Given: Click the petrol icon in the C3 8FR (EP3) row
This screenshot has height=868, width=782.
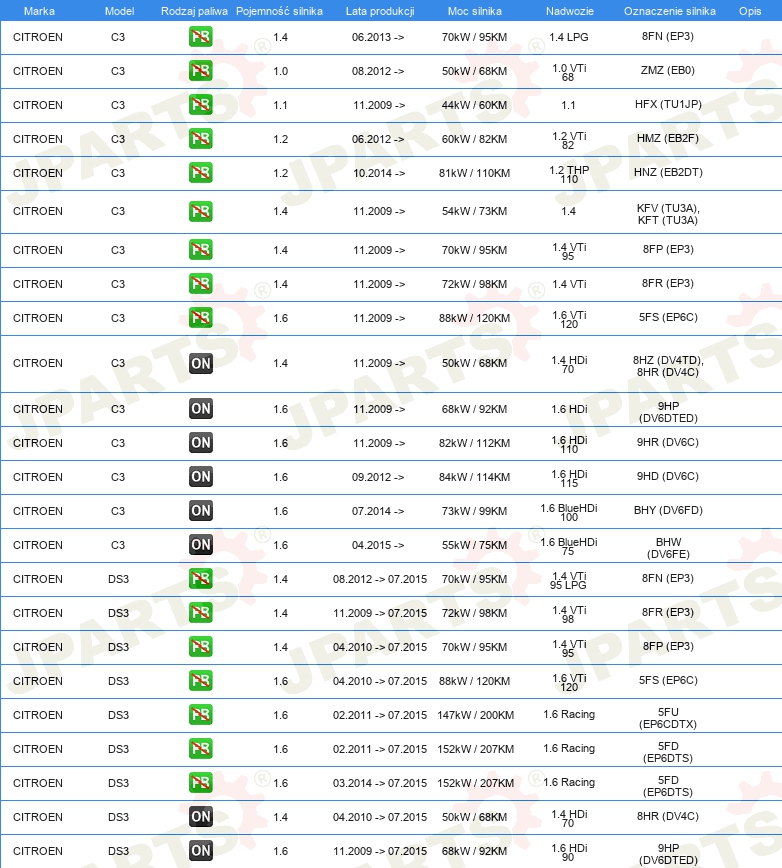Looking at the screenshot, I should click(x=200, y=284).
